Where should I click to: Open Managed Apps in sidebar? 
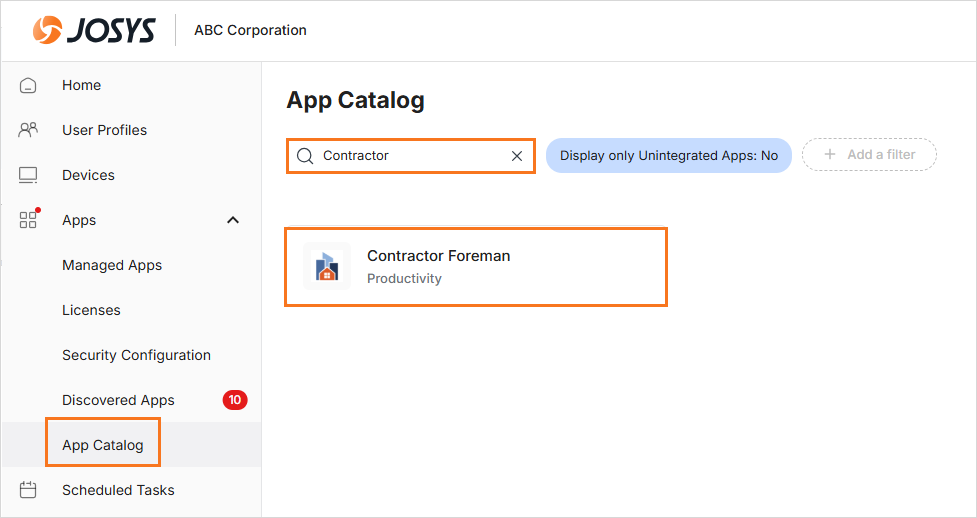click(x=112, y=266)
